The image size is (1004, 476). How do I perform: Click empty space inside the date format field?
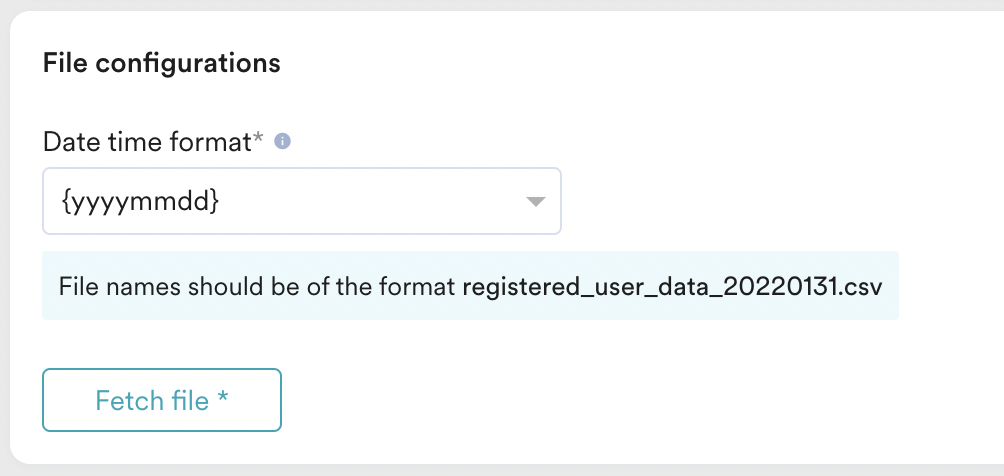coord(371,202)
